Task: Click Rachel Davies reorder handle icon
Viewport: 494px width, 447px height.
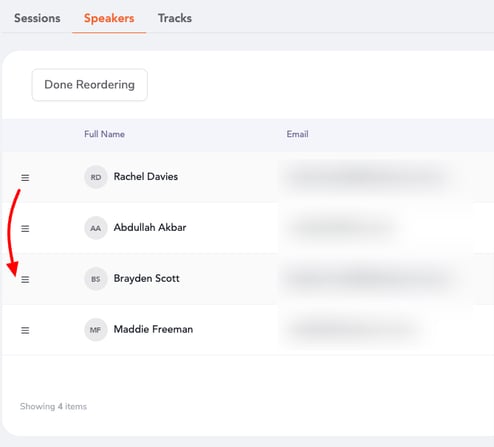Action: coord(25,178)
